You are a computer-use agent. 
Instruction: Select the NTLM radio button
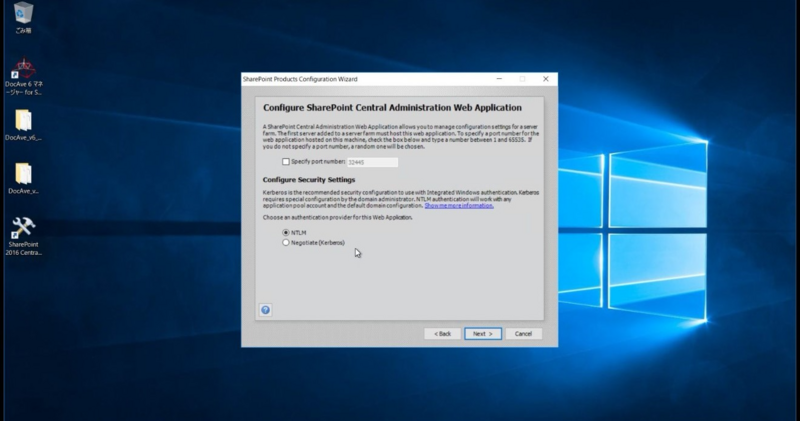pos(286,232)
